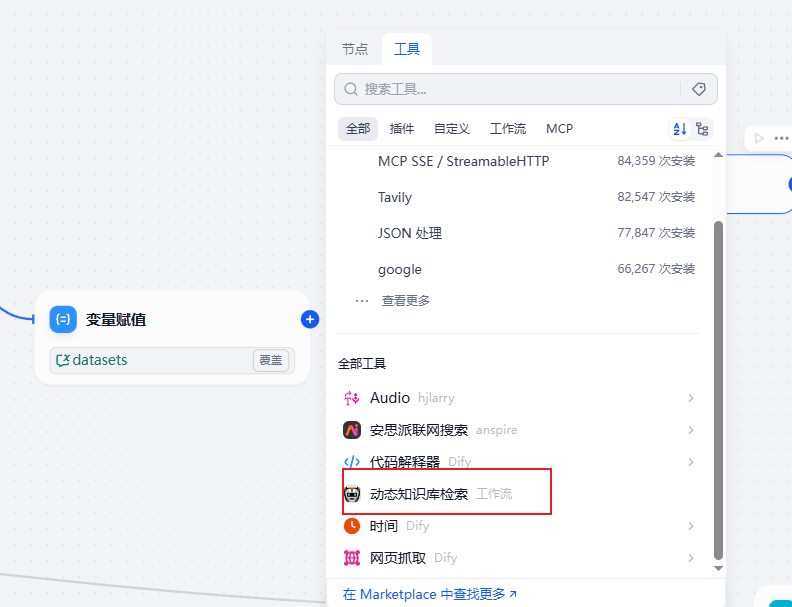
Task: Click 查看更多 to show more tools
Action: tap(405, 300)
